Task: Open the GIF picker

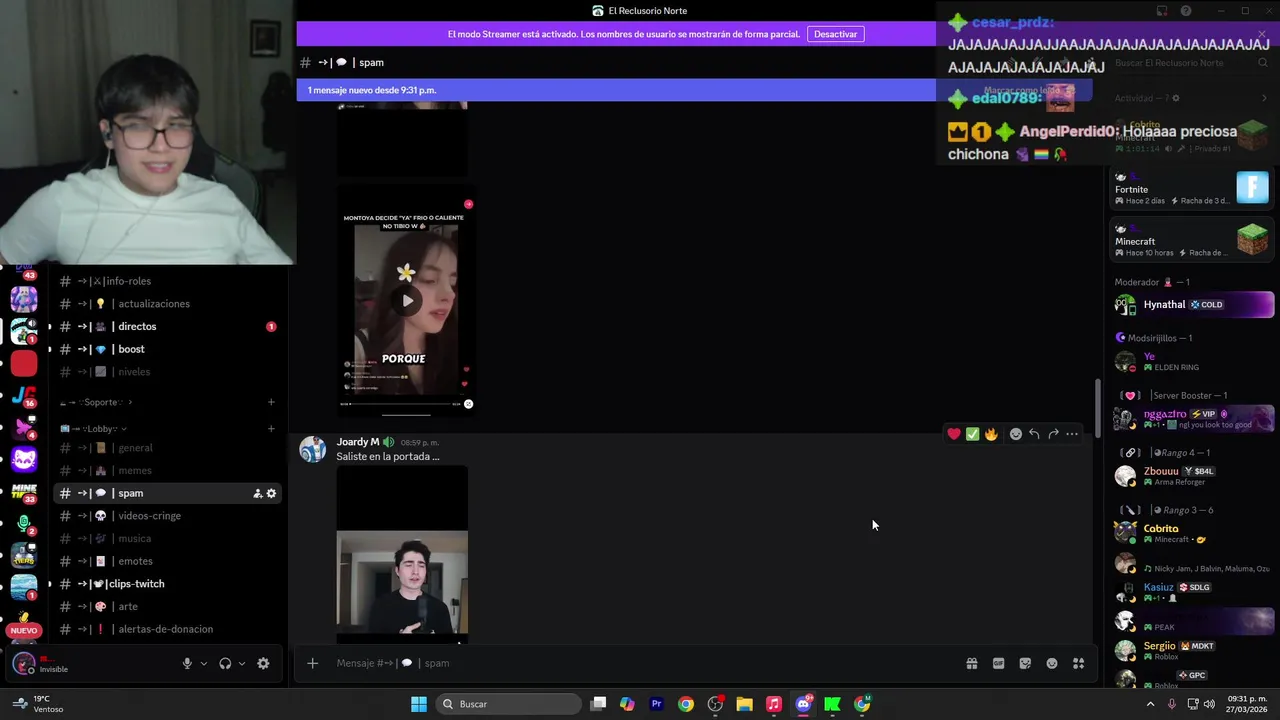Action: [998, 663]
